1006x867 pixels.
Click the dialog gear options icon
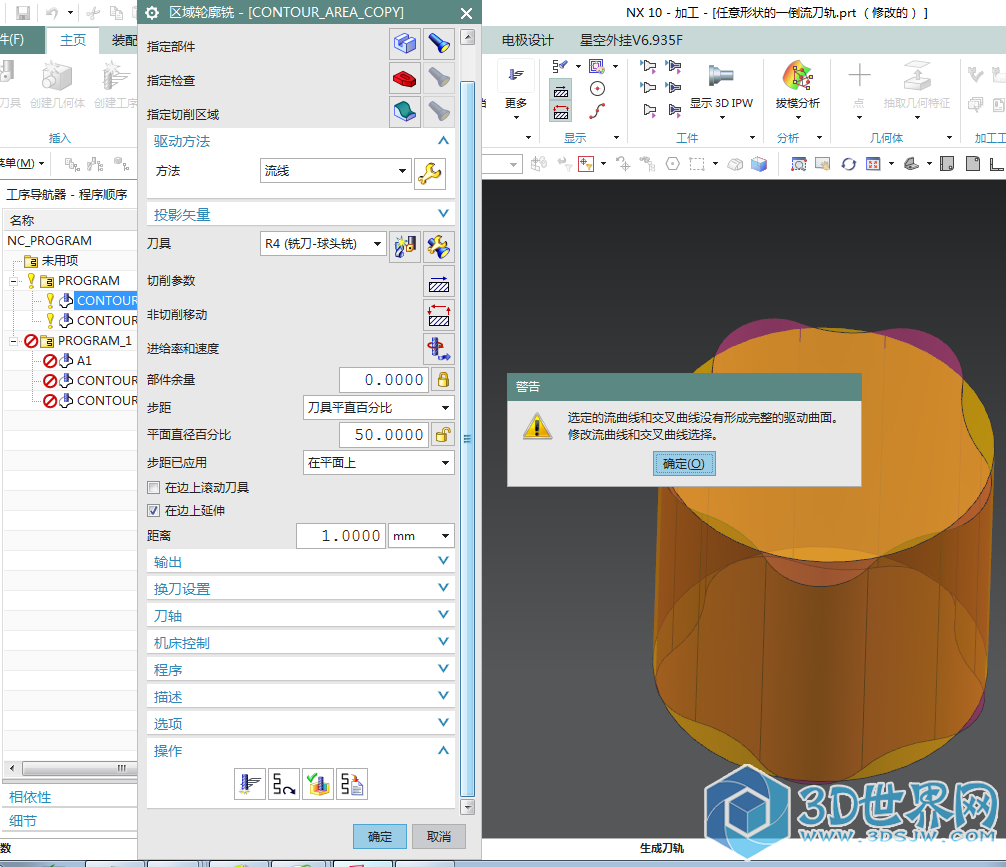coord(152,13)
